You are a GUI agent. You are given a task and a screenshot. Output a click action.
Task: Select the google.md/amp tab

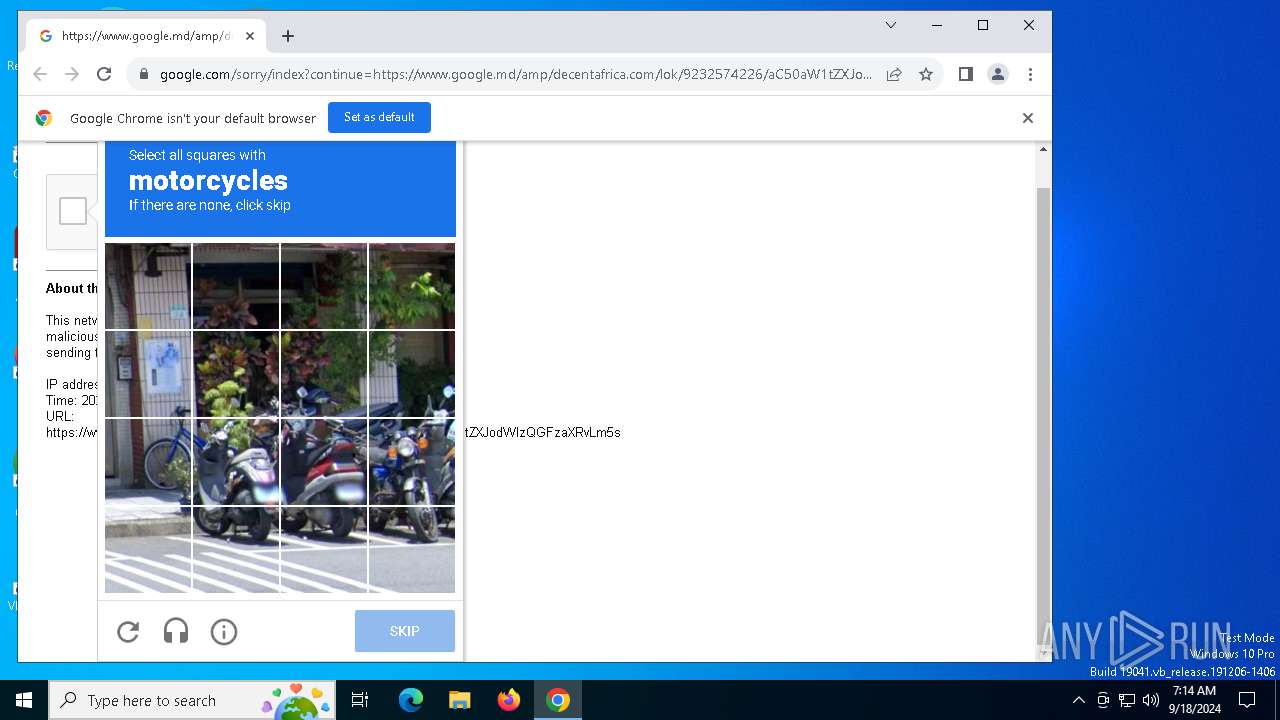(146, 36)
